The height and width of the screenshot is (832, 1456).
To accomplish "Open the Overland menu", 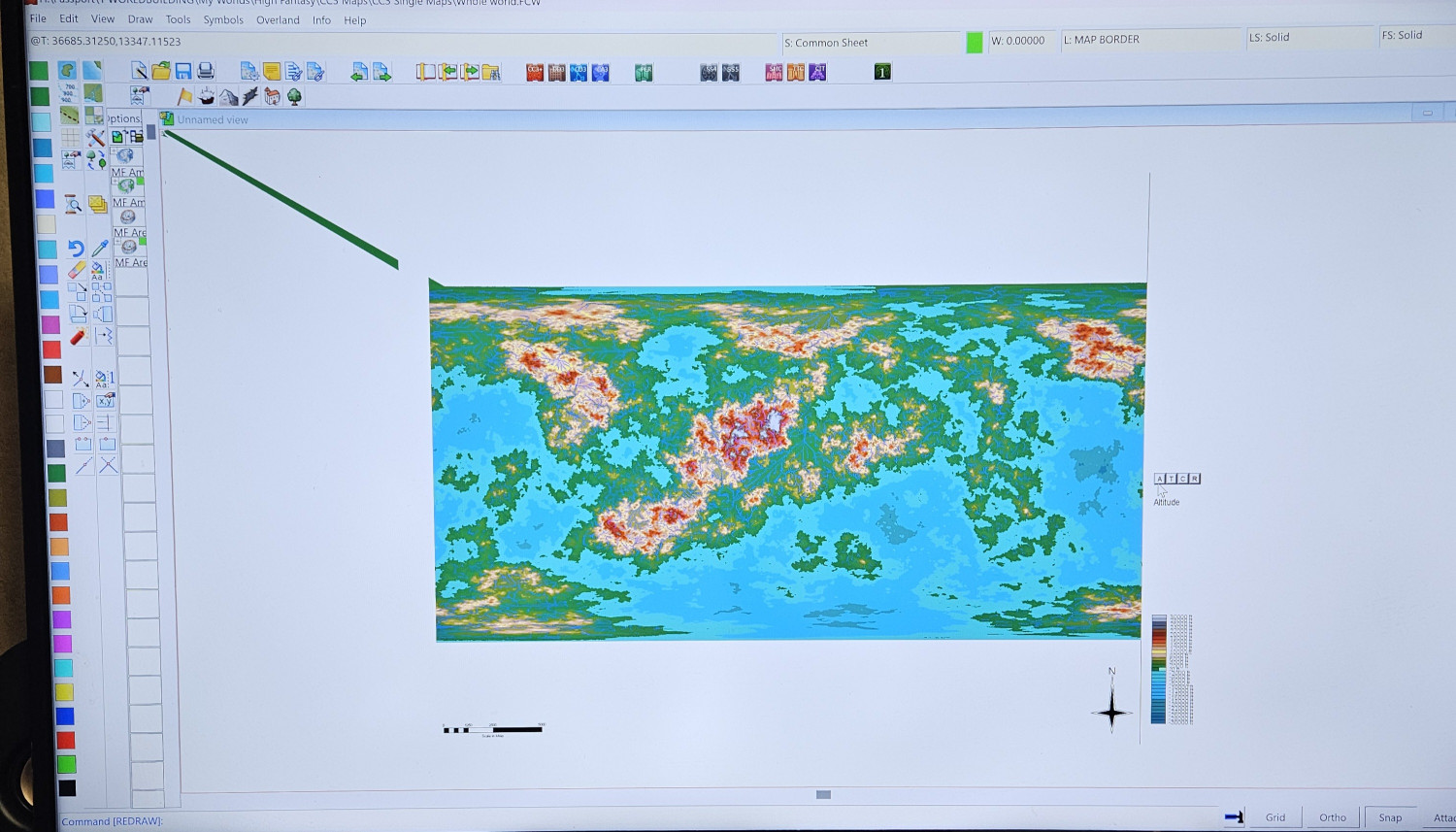I will point(278,19).
